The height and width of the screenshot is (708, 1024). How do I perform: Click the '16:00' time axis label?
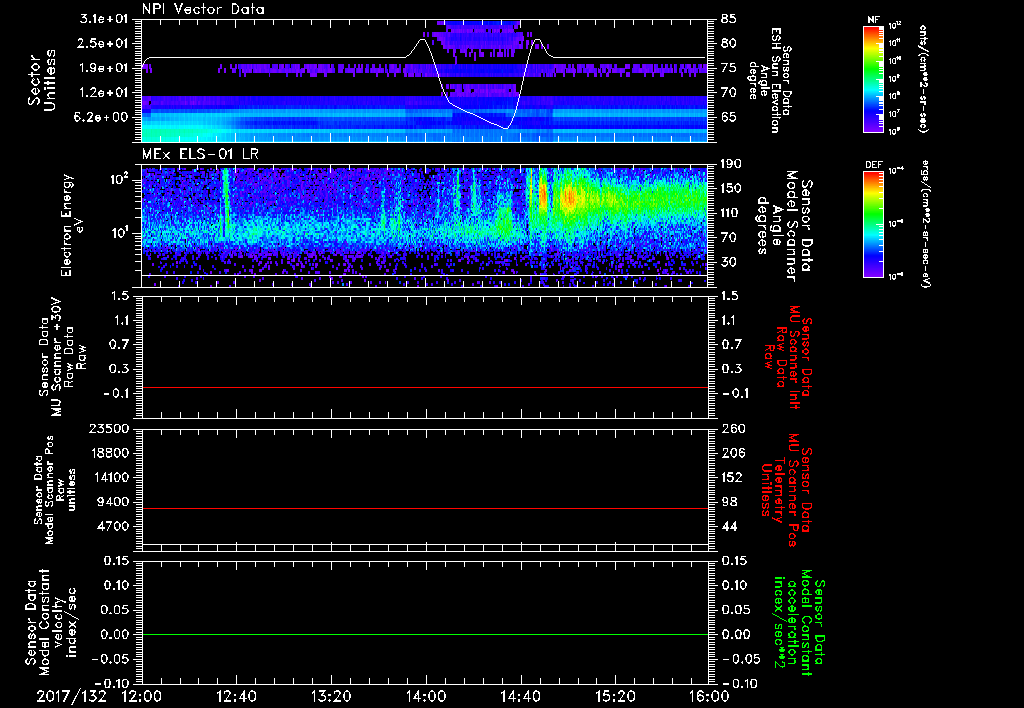tap(709, 696)
